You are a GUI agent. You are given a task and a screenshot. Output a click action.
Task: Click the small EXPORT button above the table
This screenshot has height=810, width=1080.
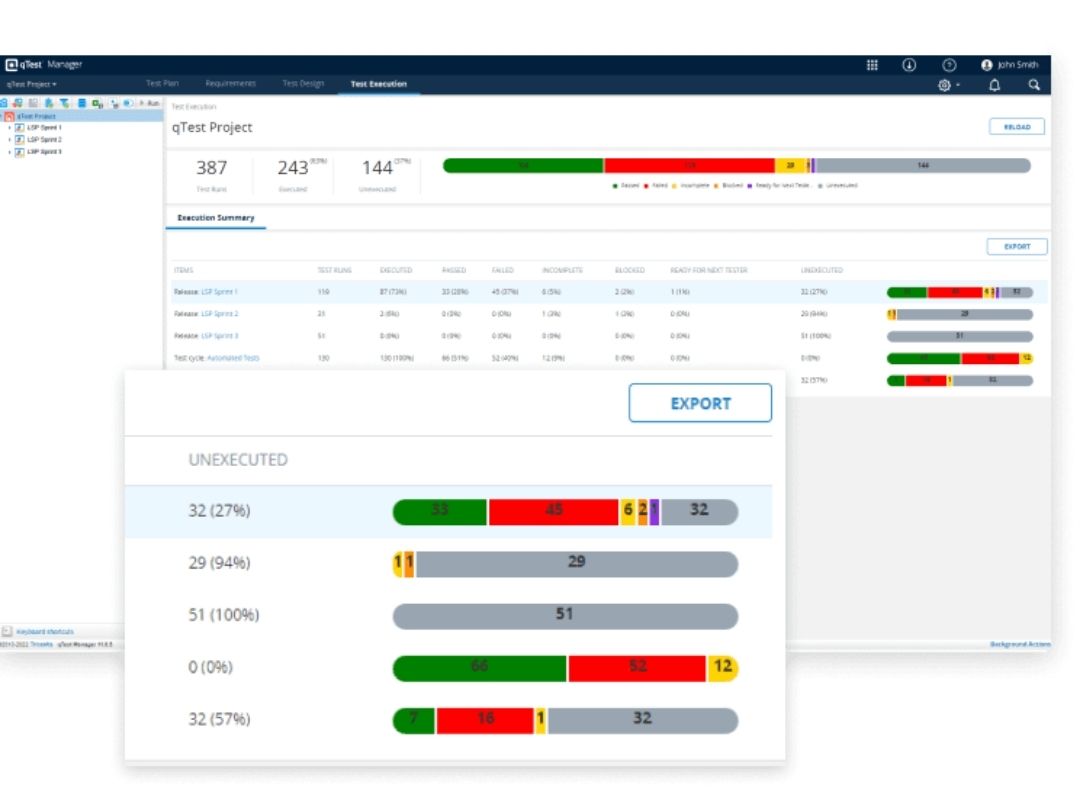coord(1017,247)
